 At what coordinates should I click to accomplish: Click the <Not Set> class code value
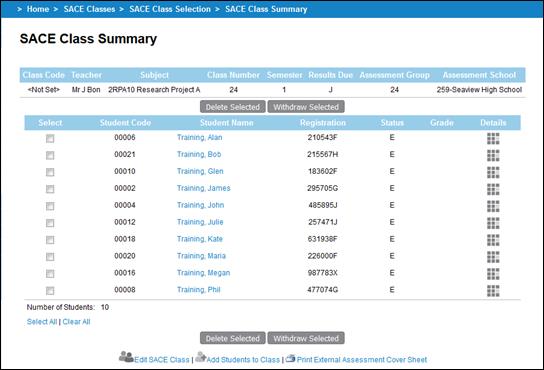coord(44,90)
